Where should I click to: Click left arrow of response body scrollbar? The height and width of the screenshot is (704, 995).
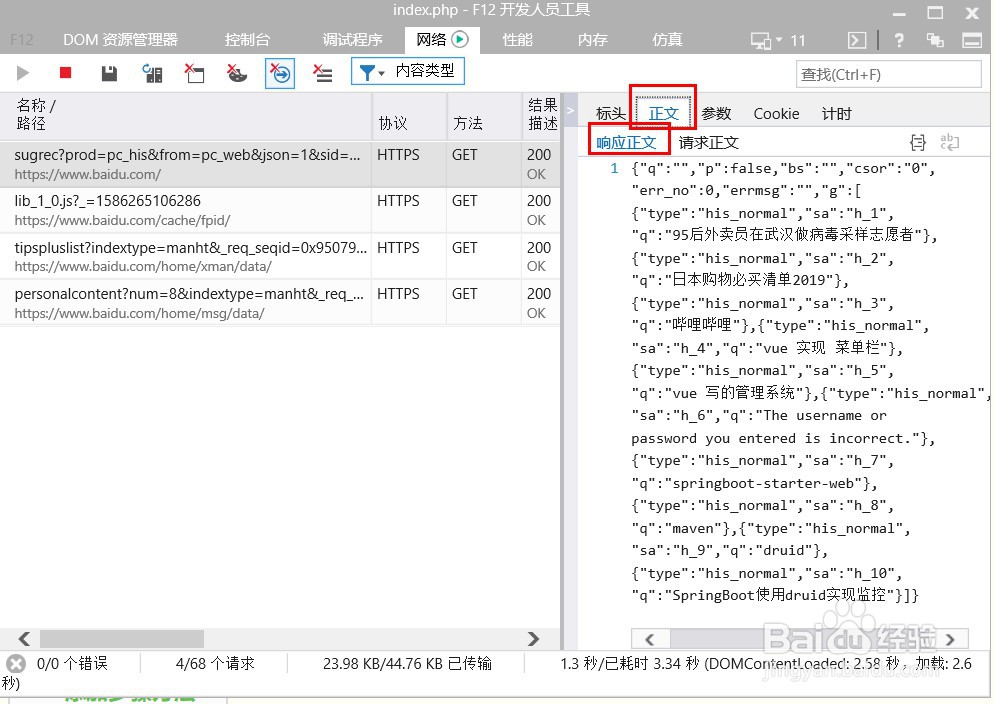tap(649, 639)
